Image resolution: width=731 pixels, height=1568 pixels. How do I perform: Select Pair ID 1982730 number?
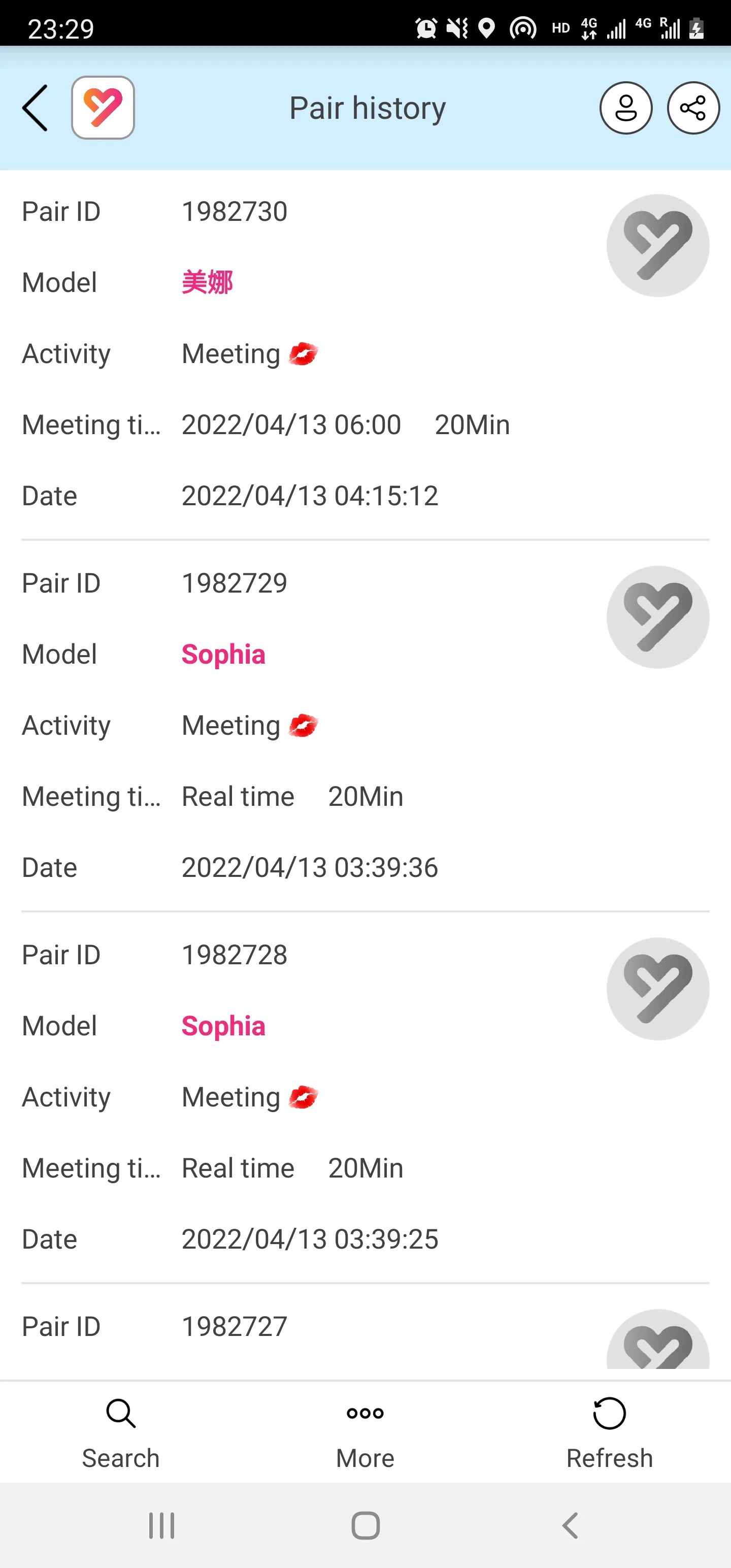coord(235,211)
